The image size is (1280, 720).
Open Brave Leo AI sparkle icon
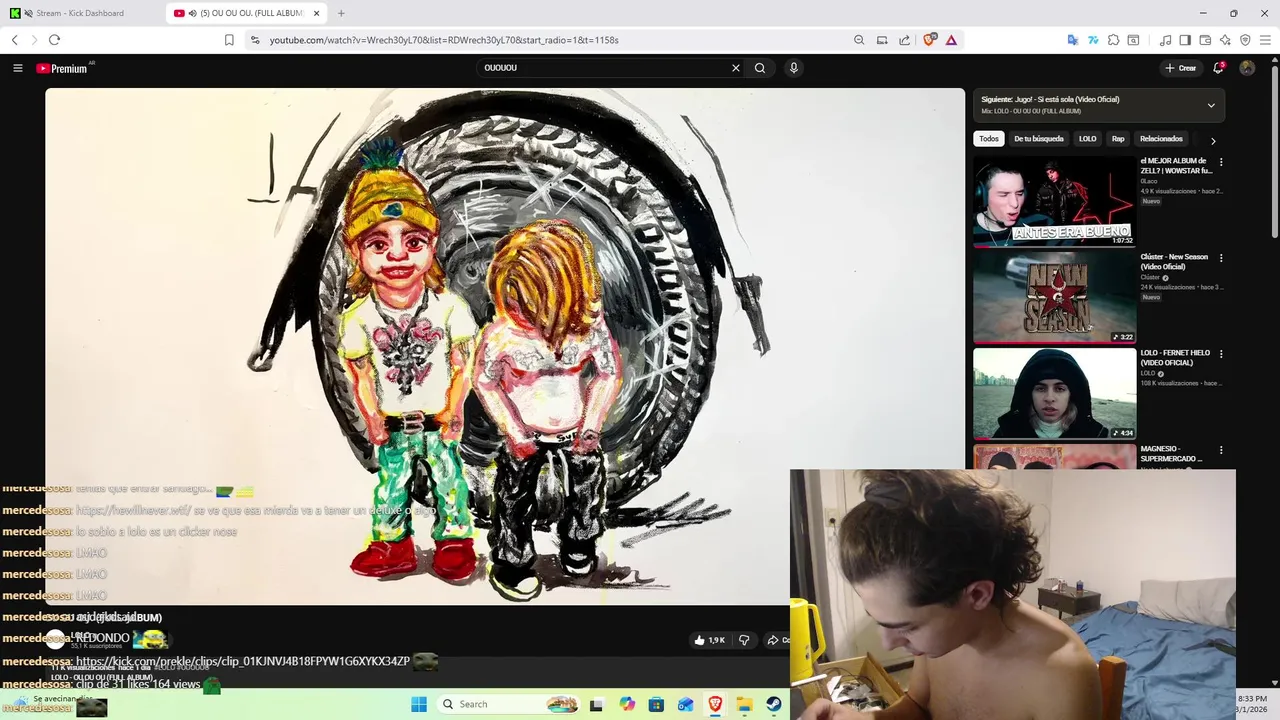(1225, 40)
